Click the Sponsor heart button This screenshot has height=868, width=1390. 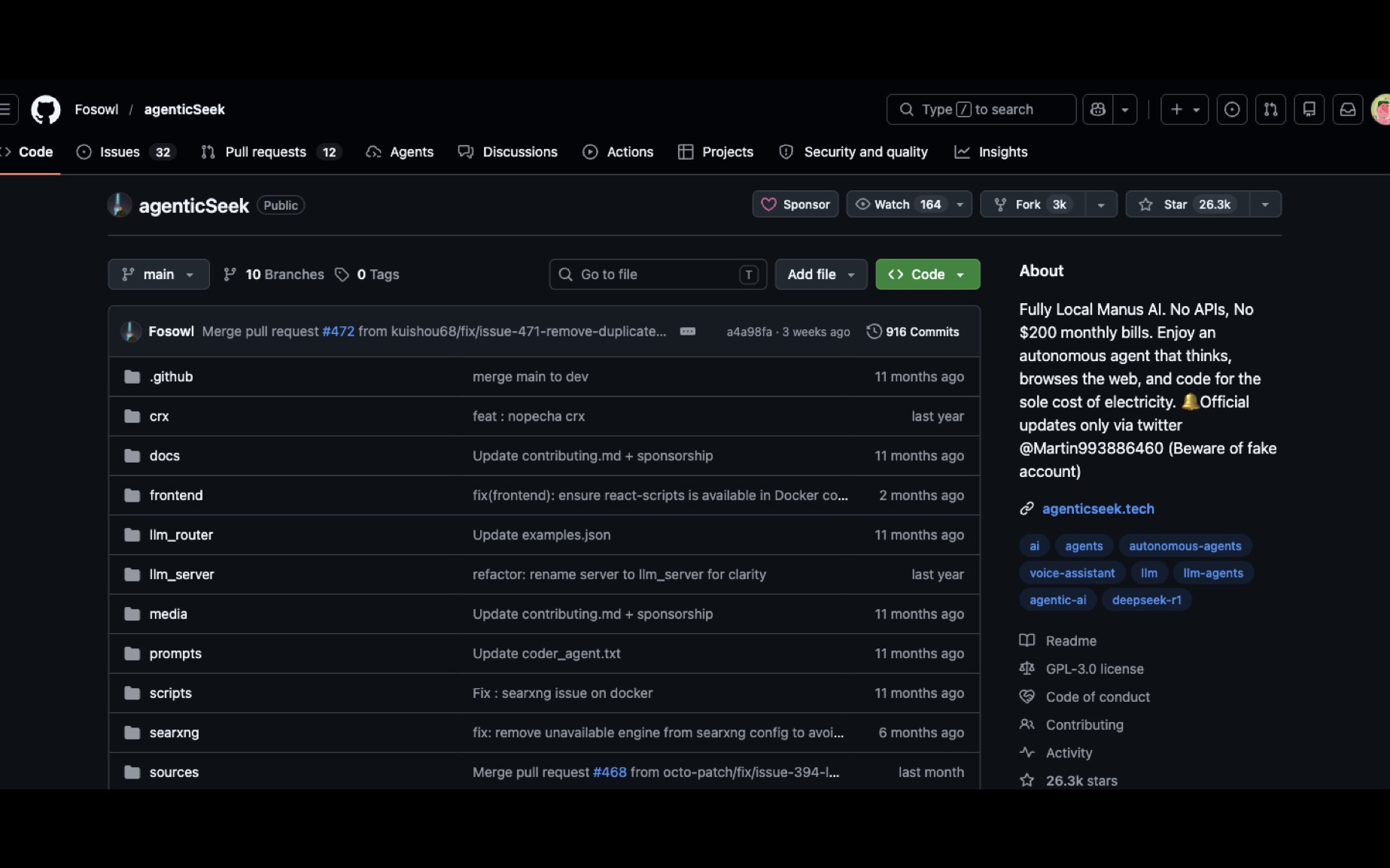pos(795,205)
